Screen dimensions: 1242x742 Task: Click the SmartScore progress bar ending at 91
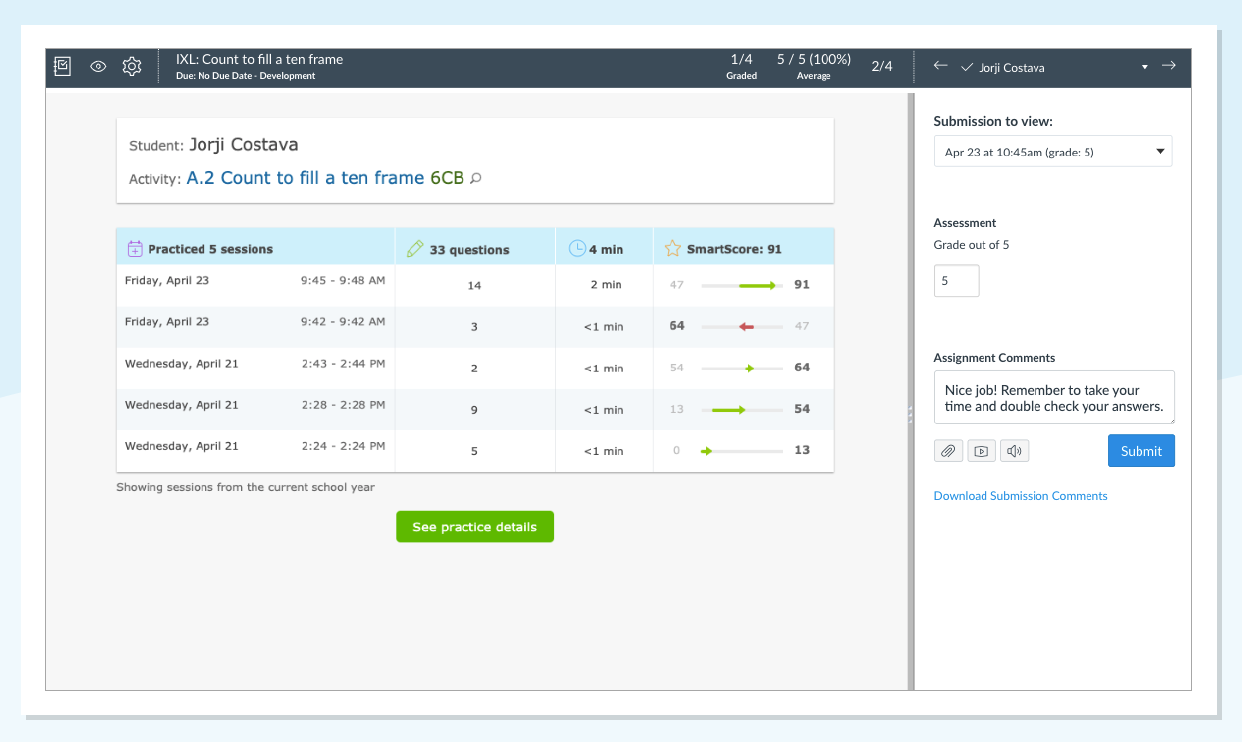click(741, 285)
